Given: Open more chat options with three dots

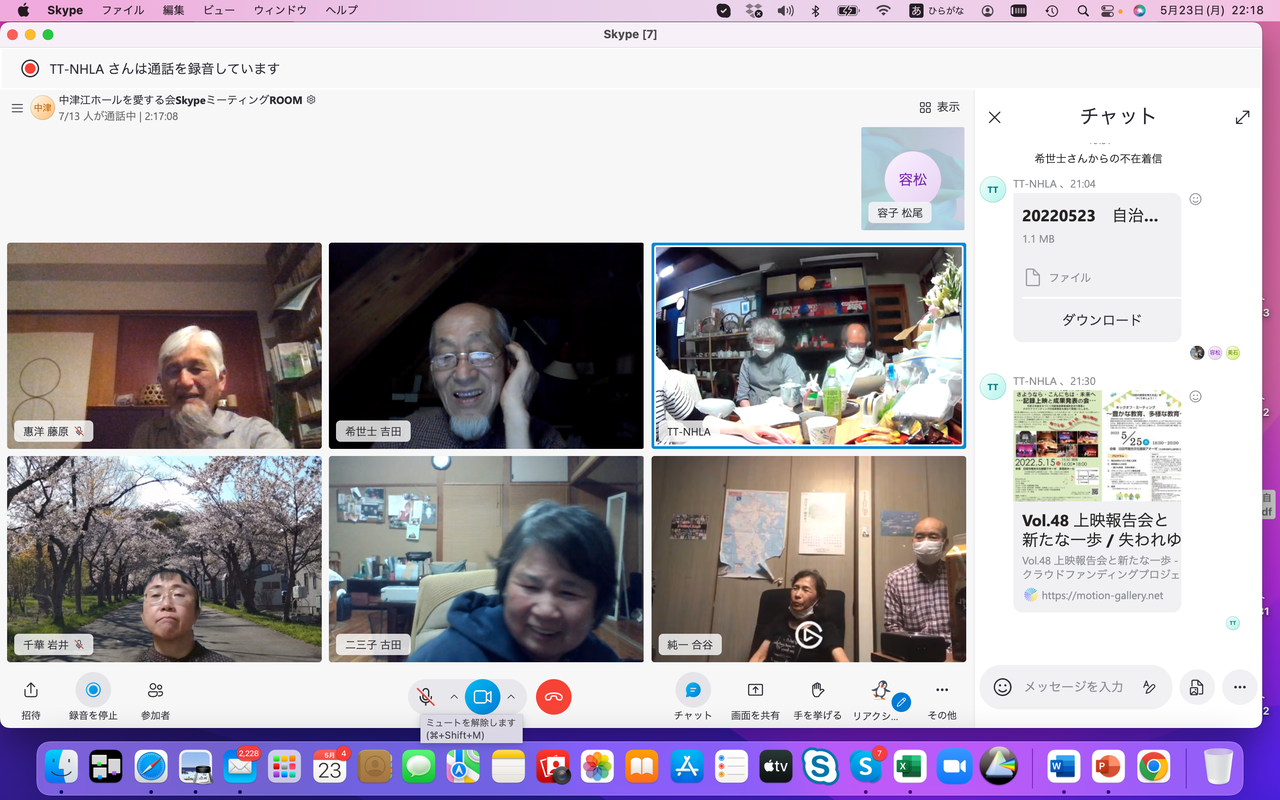Looking at the screenshot, I should click(x=1240, y=687).
